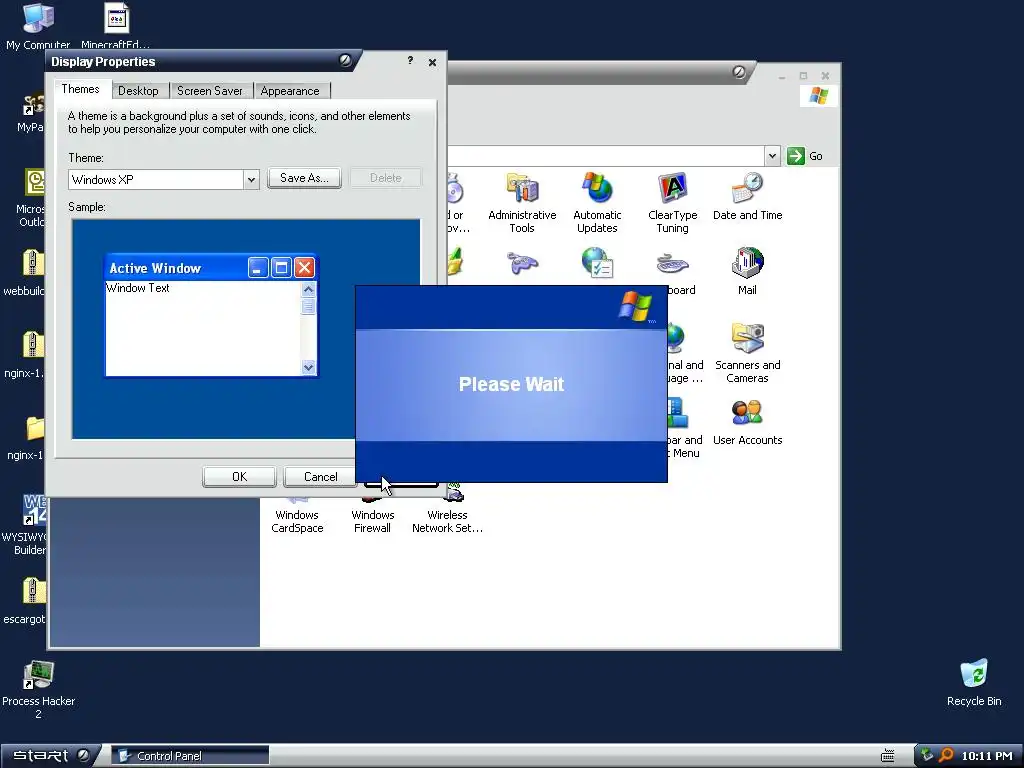
Task: Click Save As button for theme
Action: (304, 178)
